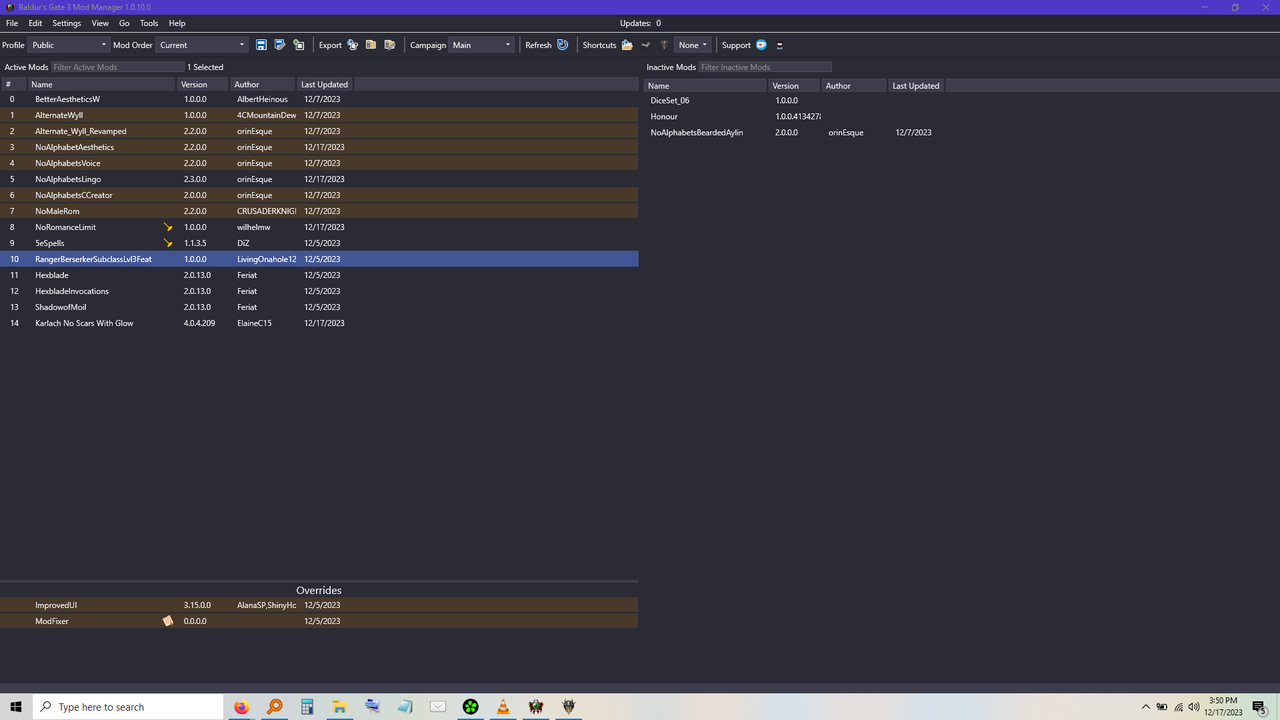Screen dimensions: 1280x720
Task: Click the Windows Start button
Action: (15, 707)
